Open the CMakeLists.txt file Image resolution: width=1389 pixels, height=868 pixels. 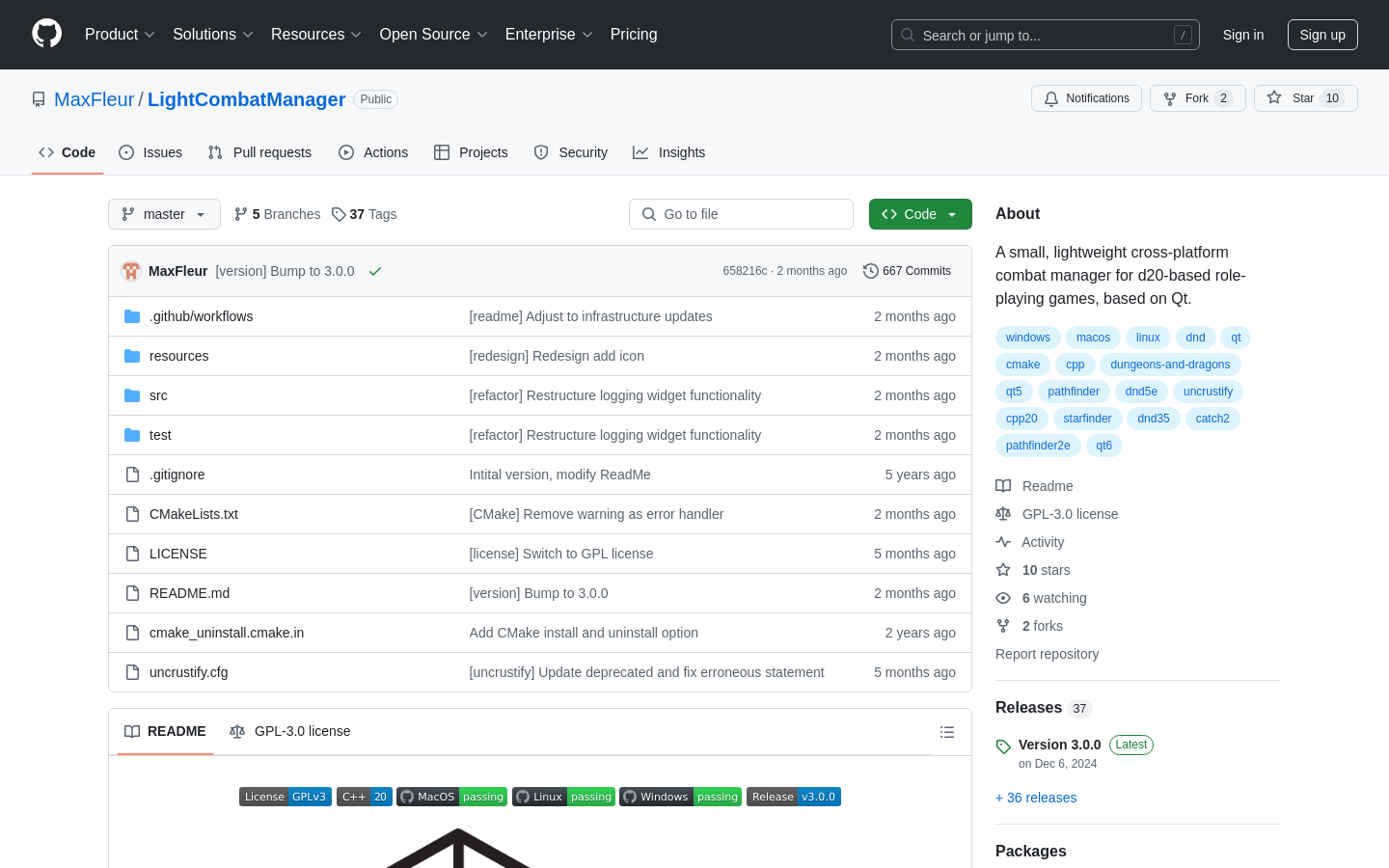coord(194,514)
